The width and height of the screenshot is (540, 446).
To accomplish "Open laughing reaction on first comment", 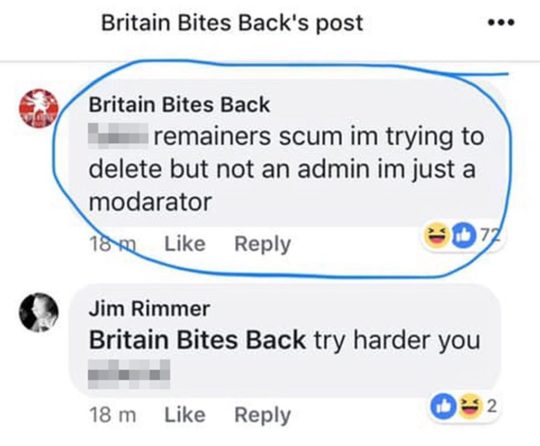I will click(x=437, y=236).
